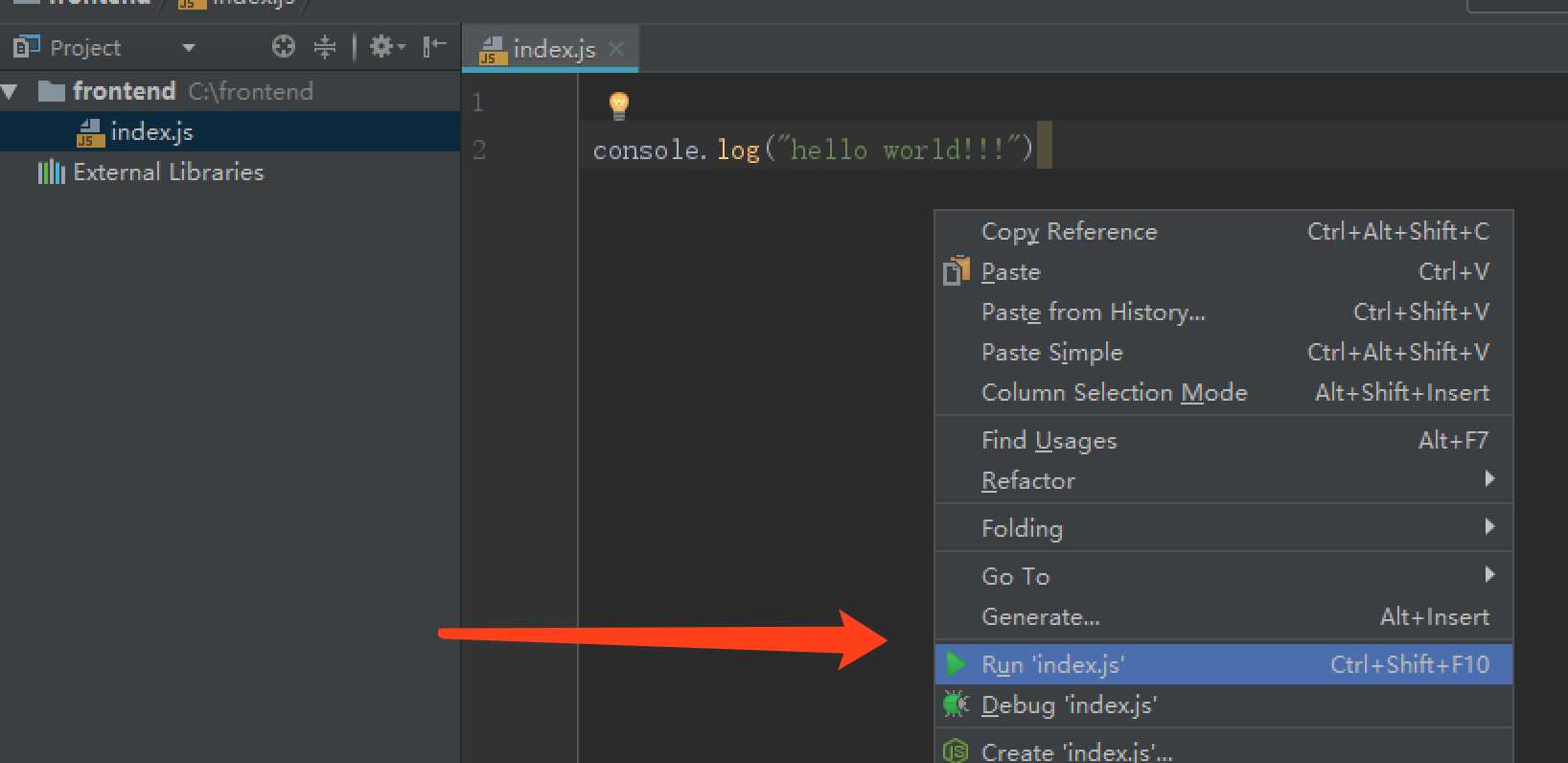Image resolution: width=1568 pixels, height=763 pixels.
Task: Choose Copy Reference from context menu
Action: [1224, 232]
